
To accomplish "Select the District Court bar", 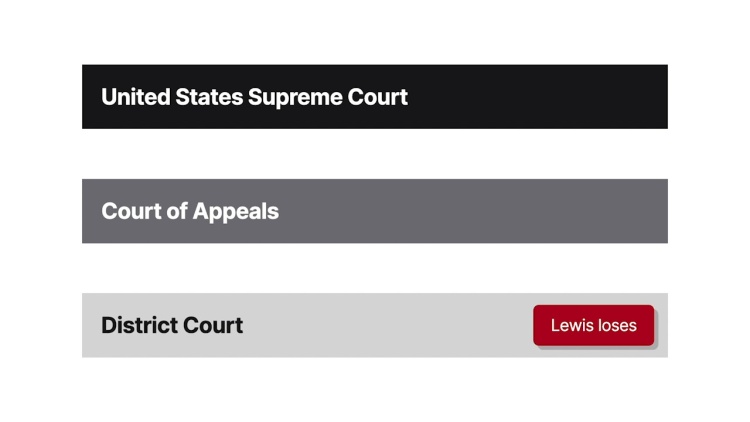I will [375, 325].
